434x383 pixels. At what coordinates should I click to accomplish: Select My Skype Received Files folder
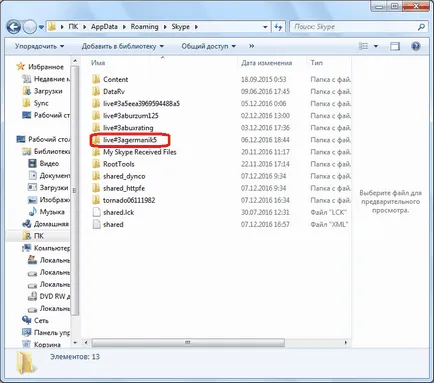[139, 152]
